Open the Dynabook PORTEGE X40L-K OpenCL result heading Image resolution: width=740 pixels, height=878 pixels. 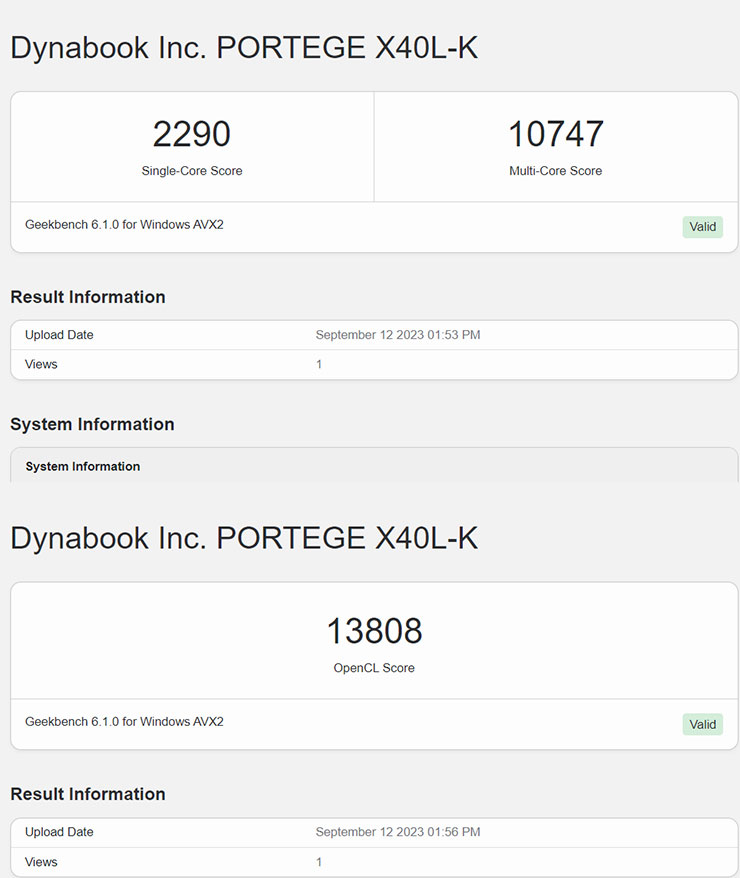click(244, 538)
